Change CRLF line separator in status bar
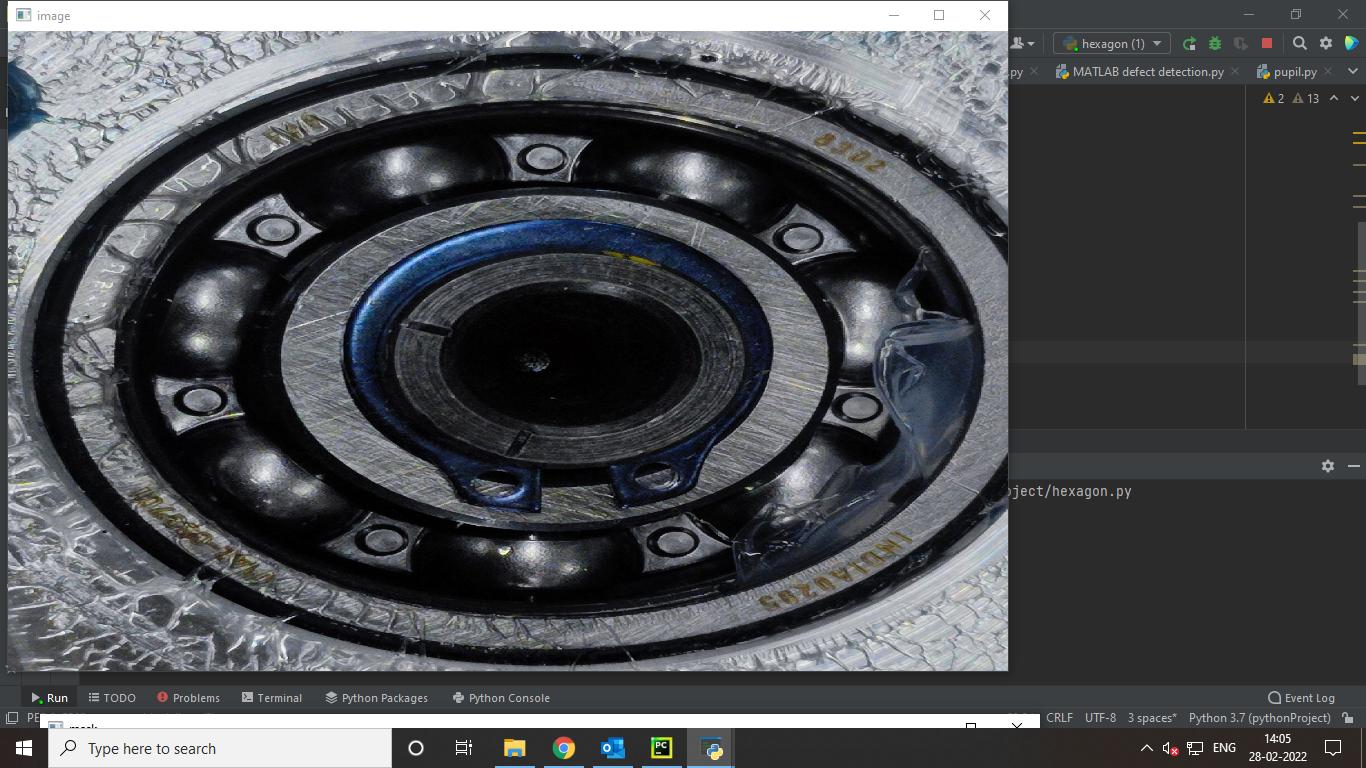 [1059, 718]
